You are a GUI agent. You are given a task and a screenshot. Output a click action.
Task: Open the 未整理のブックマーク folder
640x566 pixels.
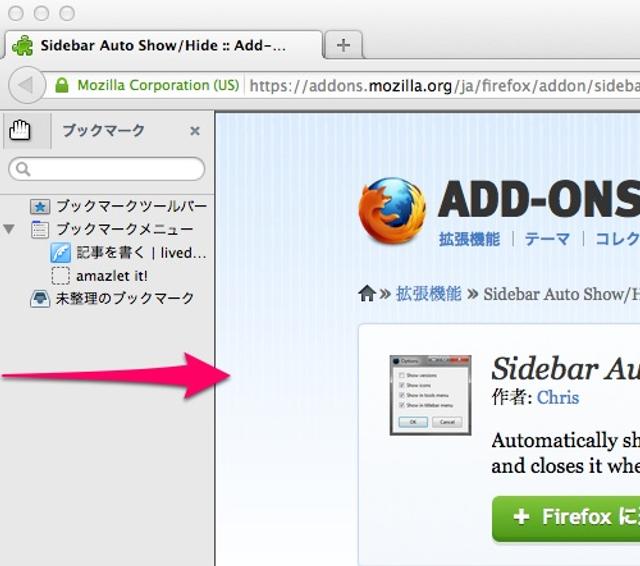(112, 298)
